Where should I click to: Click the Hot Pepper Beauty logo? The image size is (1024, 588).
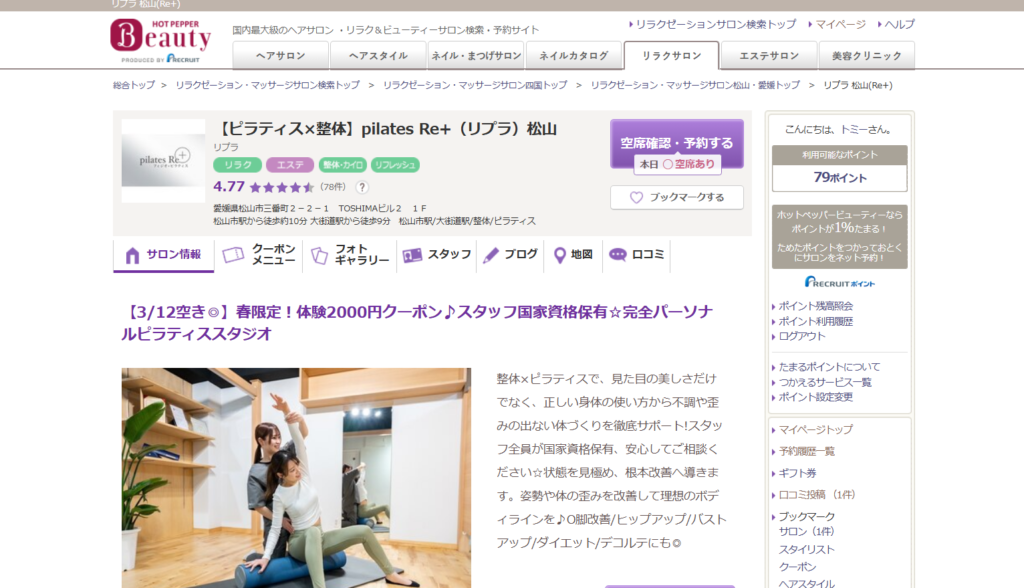click(x=160, y=39)
